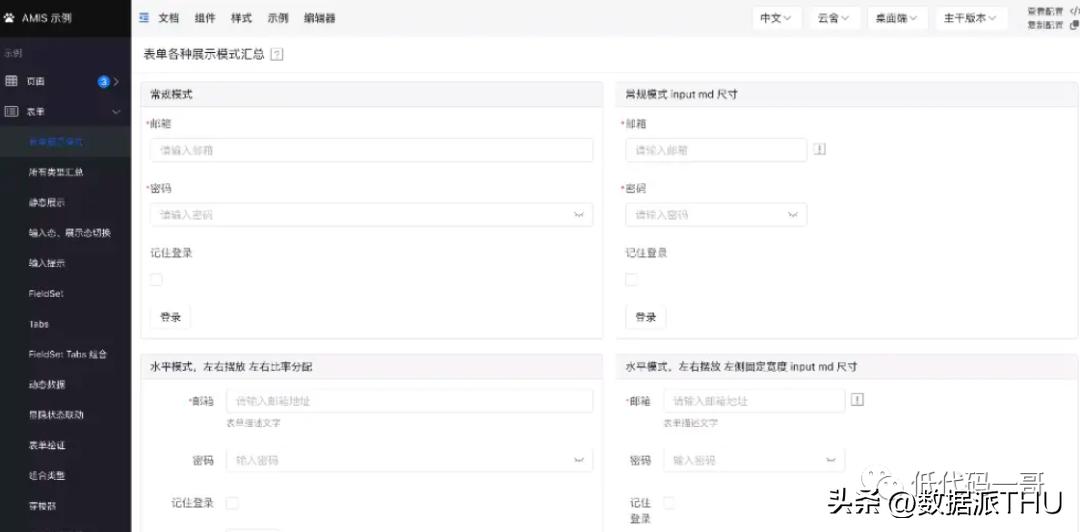Click the 页面 grid icon in sidebar

tap(12, 81)
